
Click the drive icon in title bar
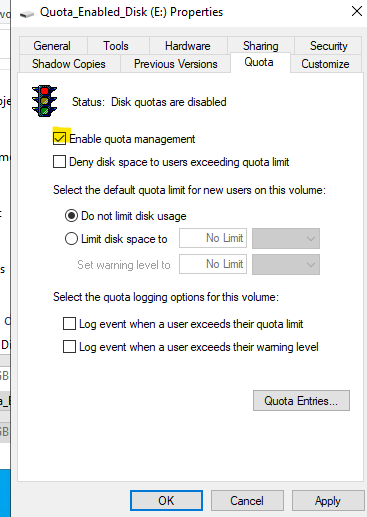[27, 14]
